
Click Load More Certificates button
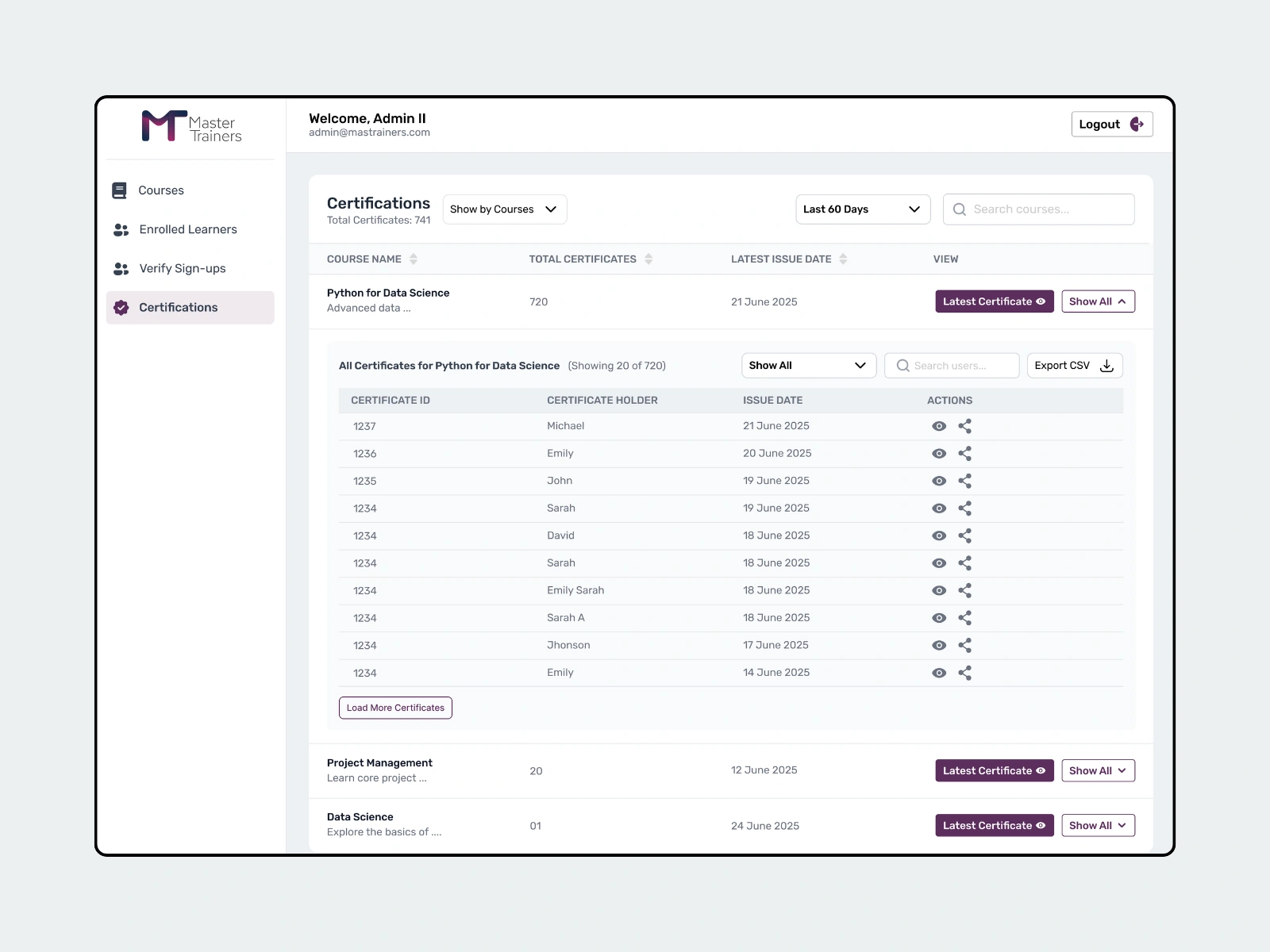(395, 708)
